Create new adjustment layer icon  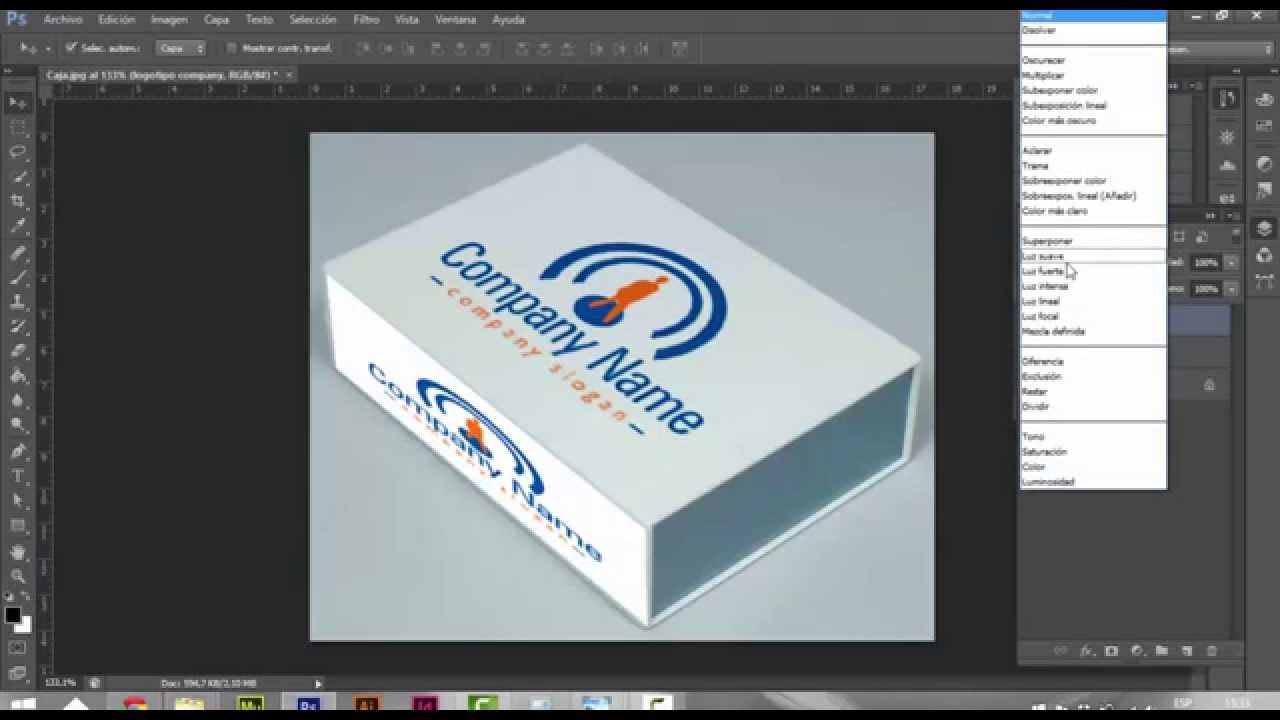(1136, 651)
